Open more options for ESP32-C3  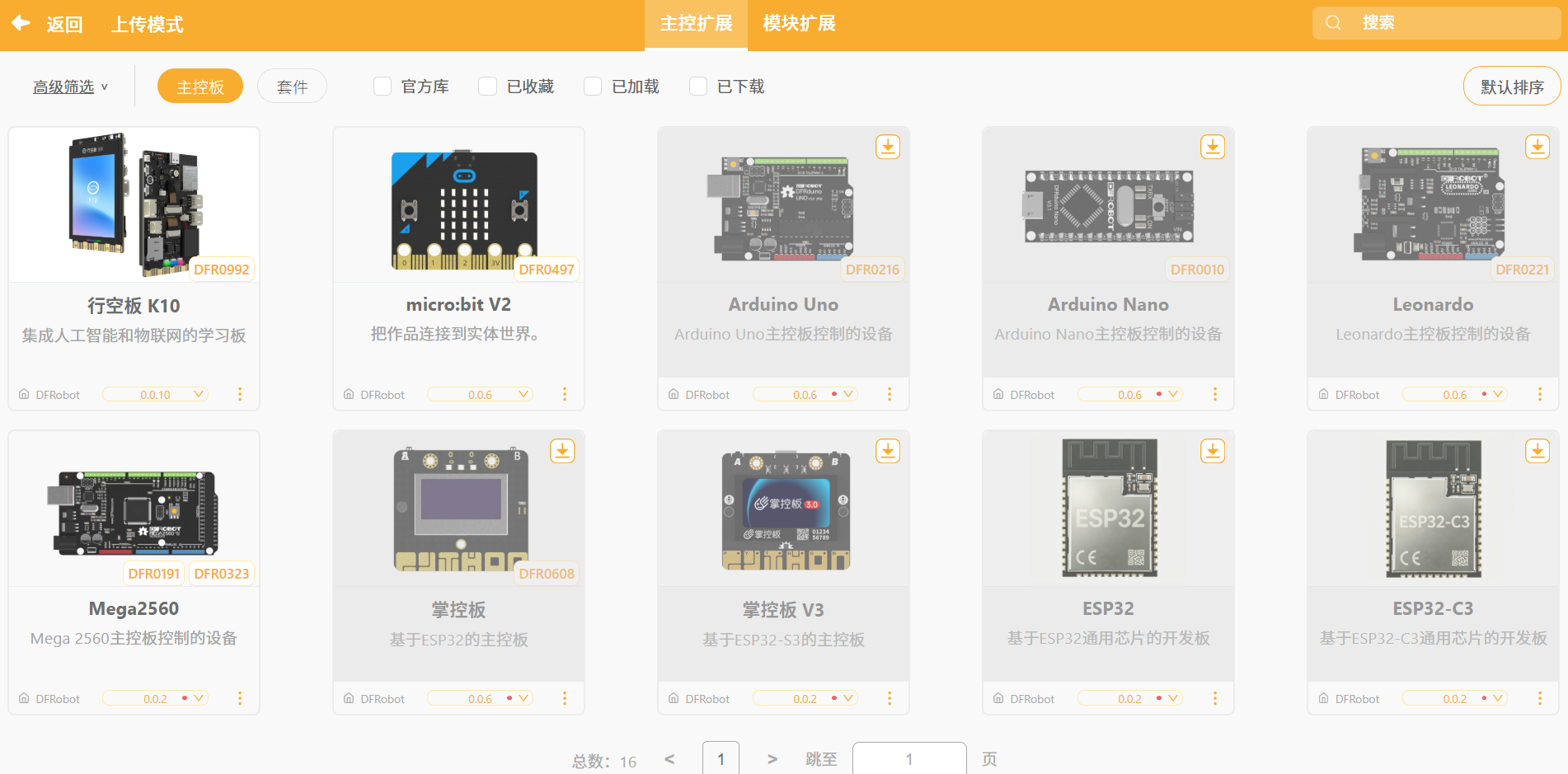pyautogui.click(x=1540, y=698)
